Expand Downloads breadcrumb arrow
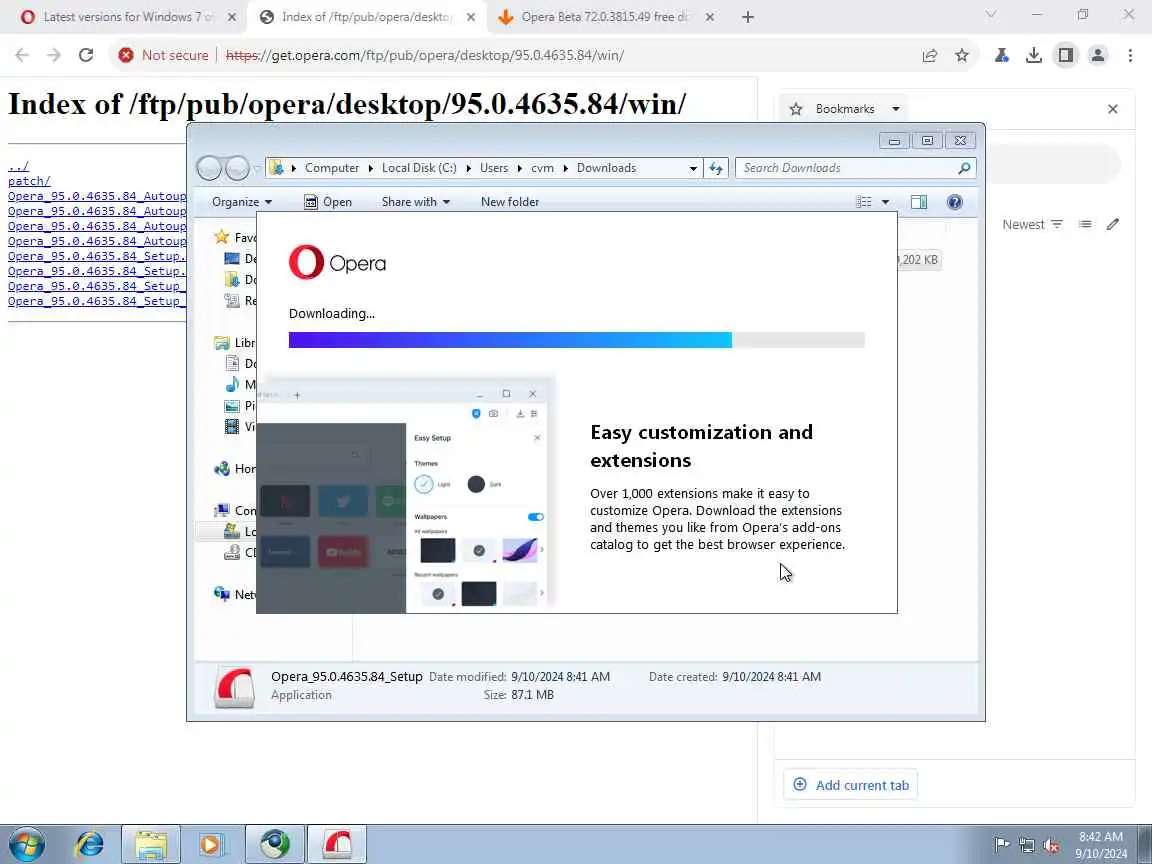Image resolution: width=1152 pixels, height=864 pixels. tap(566, 168)
